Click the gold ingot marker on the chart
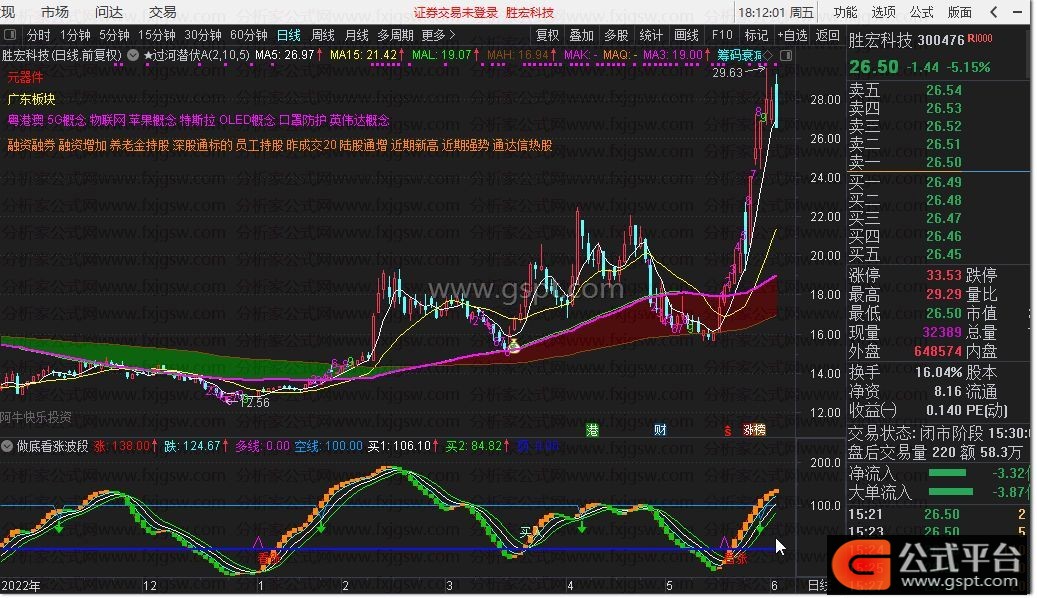Image resolution: width=1037 pixels, height=598 pixels. [513, 345]
